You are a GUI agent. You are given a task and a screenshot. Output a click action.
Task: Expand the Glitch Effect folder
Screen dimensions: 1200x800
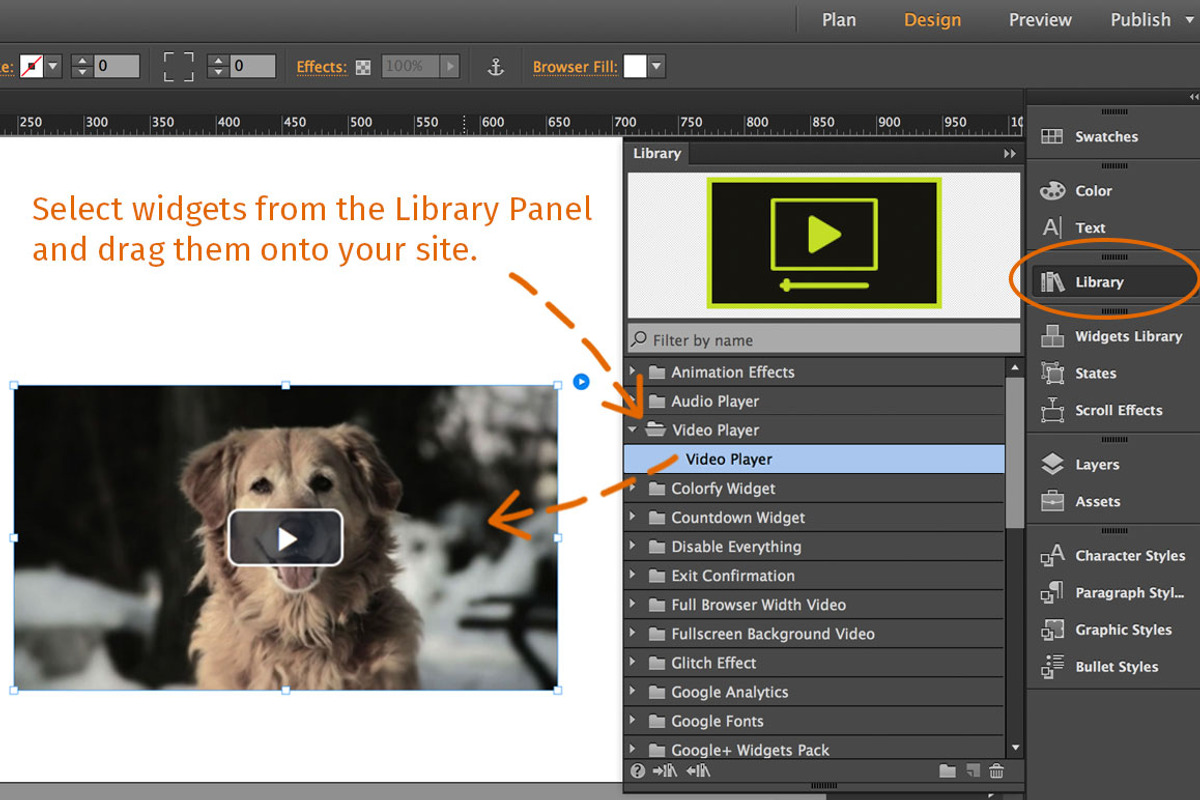point(633,663)
